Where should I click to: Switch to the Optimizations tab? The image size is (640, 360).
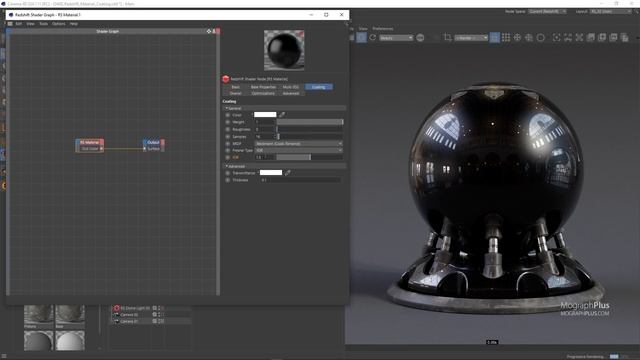coord(263,93)
